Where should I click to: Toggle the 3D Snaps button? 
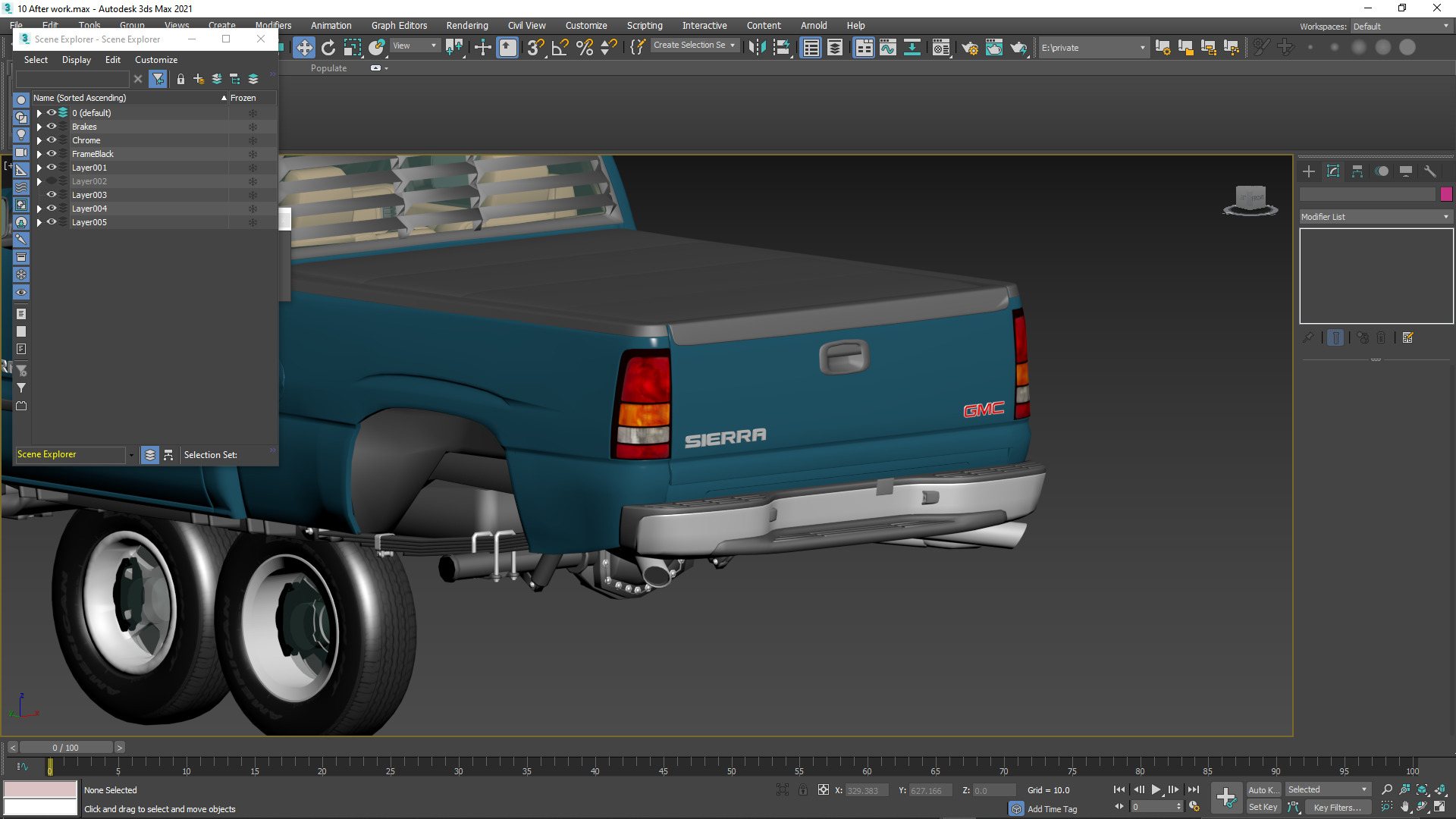(535, 48)
